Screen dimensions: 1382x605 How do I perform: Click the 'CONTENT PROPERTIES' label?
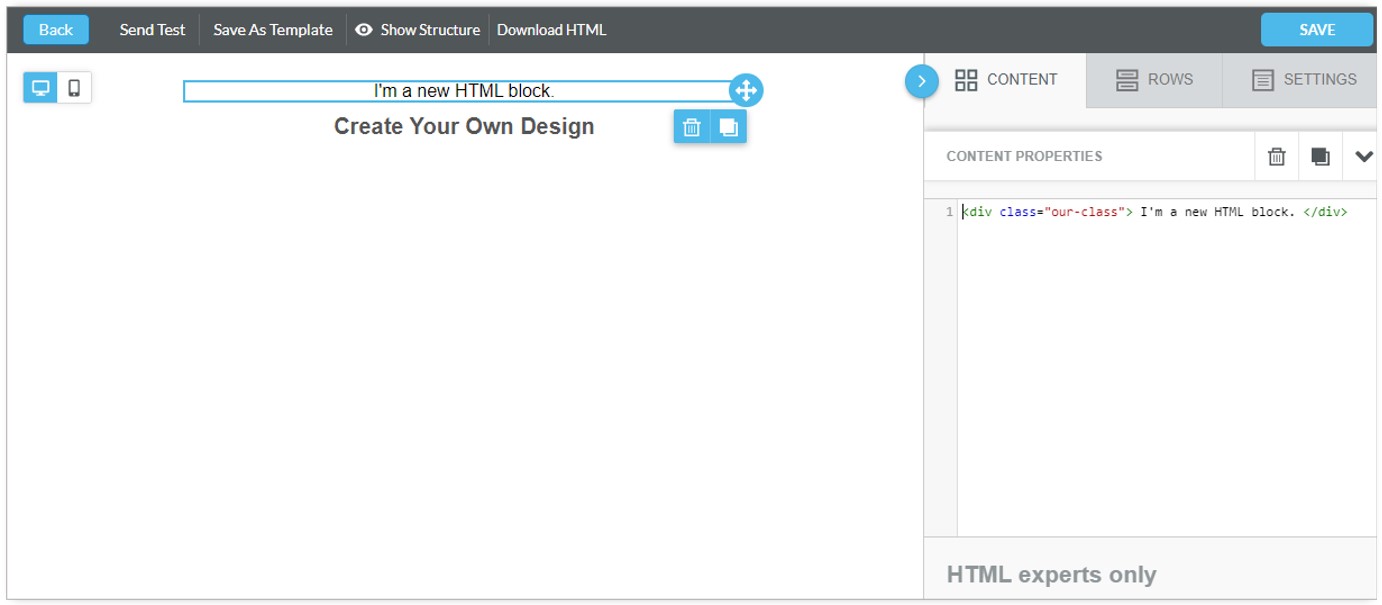tap(1024, 157)
